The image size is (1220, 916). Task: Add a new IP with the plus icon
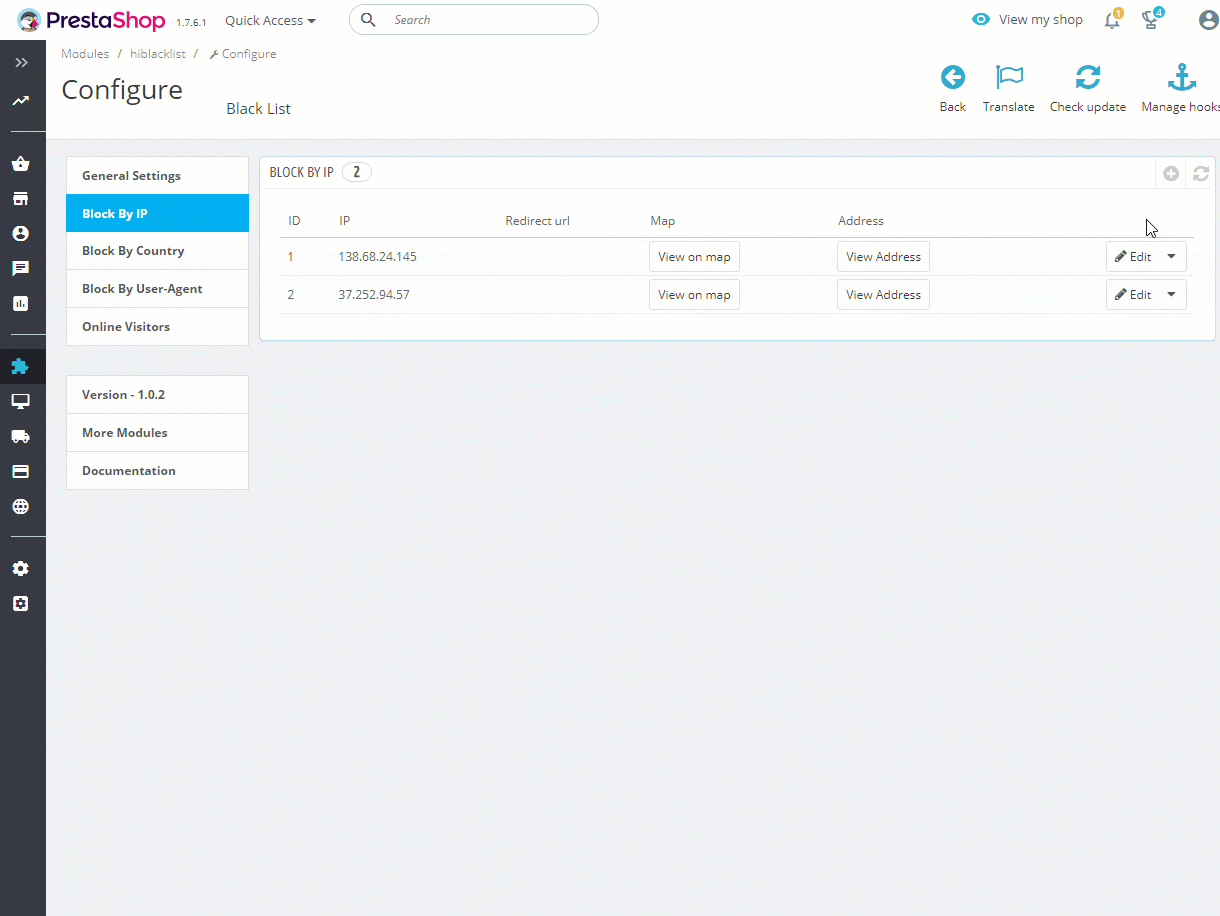[x=1171, y=174]
